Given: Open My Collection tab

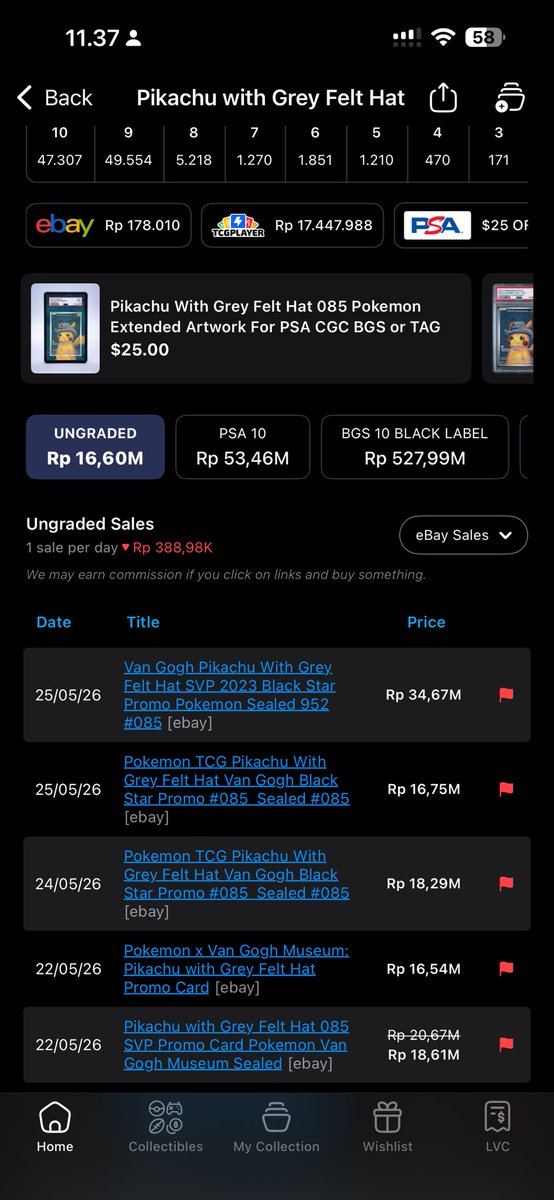Looking at the screenshot, I should pyautogui.click(x=276, y=1128).
